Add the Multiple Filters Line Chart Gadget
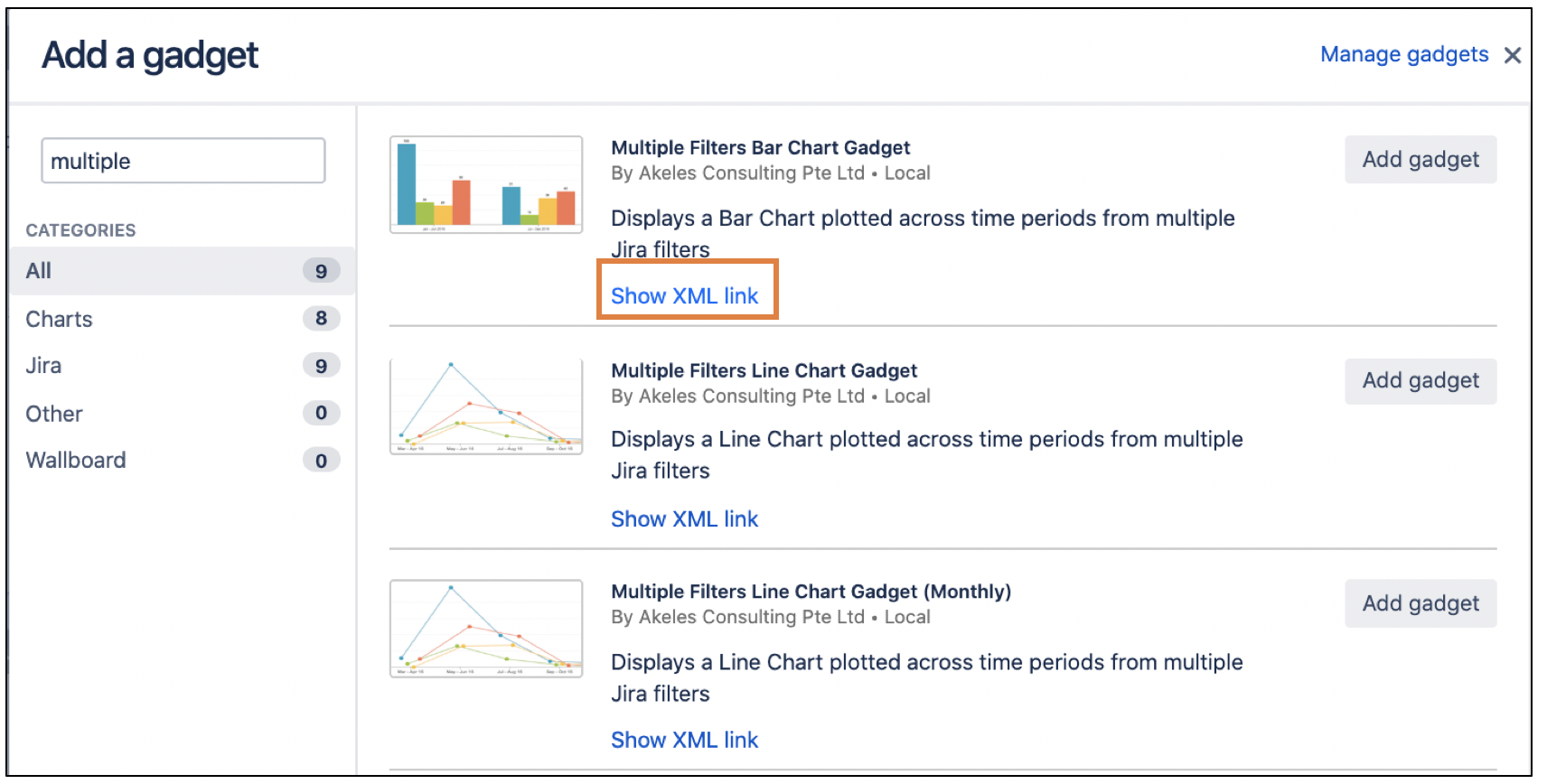This screenshot has height=784, width=1547. (1420, 380)
